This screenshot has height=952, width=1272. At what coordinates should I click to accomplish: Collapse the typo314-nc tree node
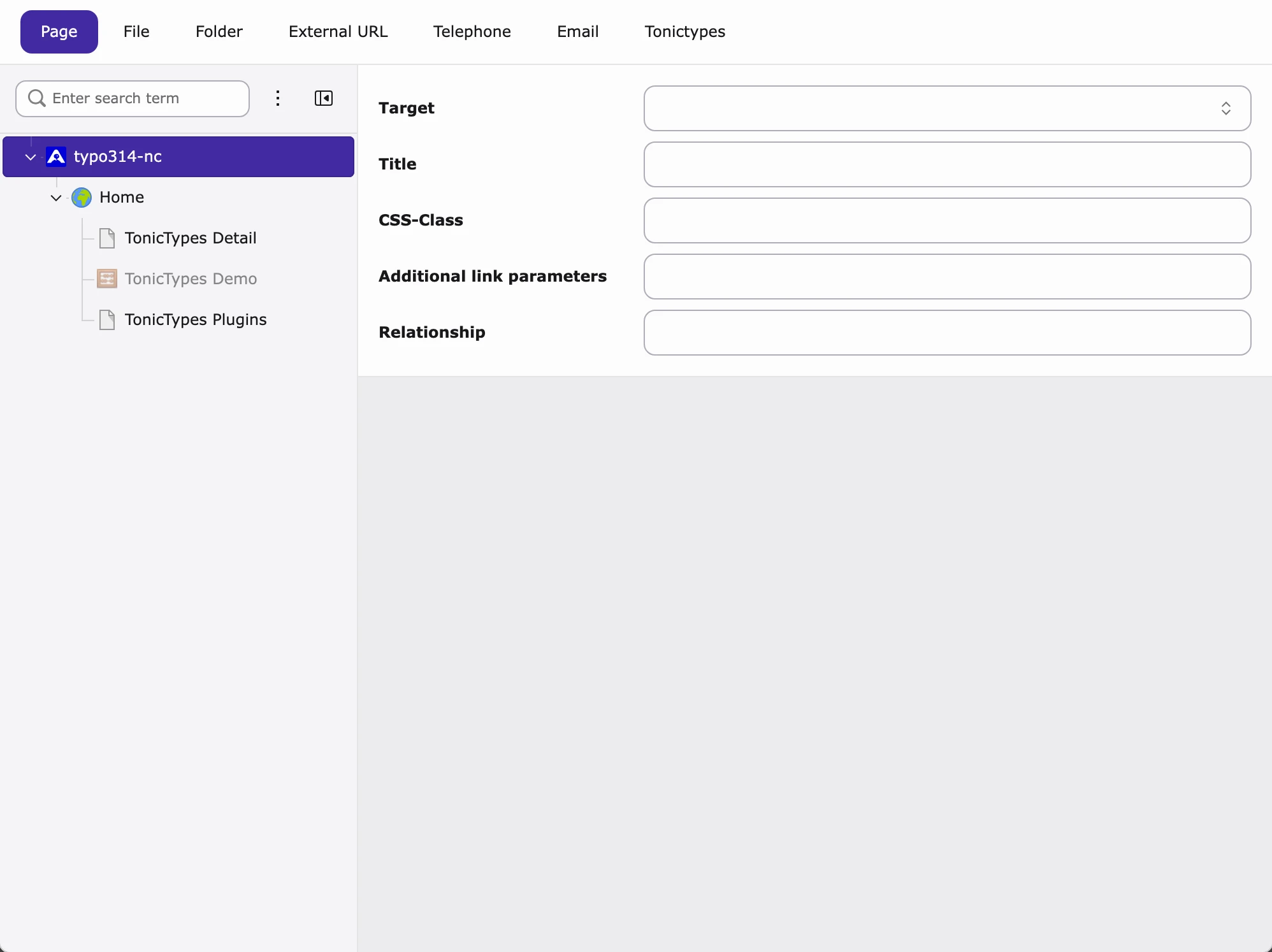(x=30, y=157)
